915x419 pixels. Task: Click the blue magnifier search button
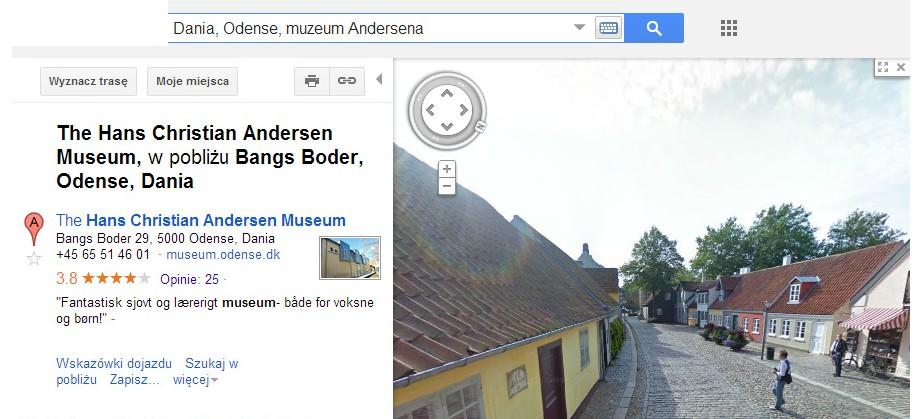coord(654,28)
